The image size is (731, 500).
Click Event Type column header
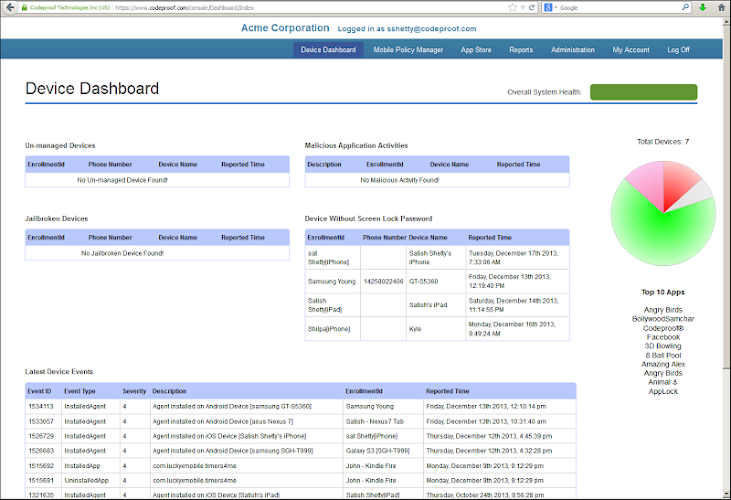(79, 391)
